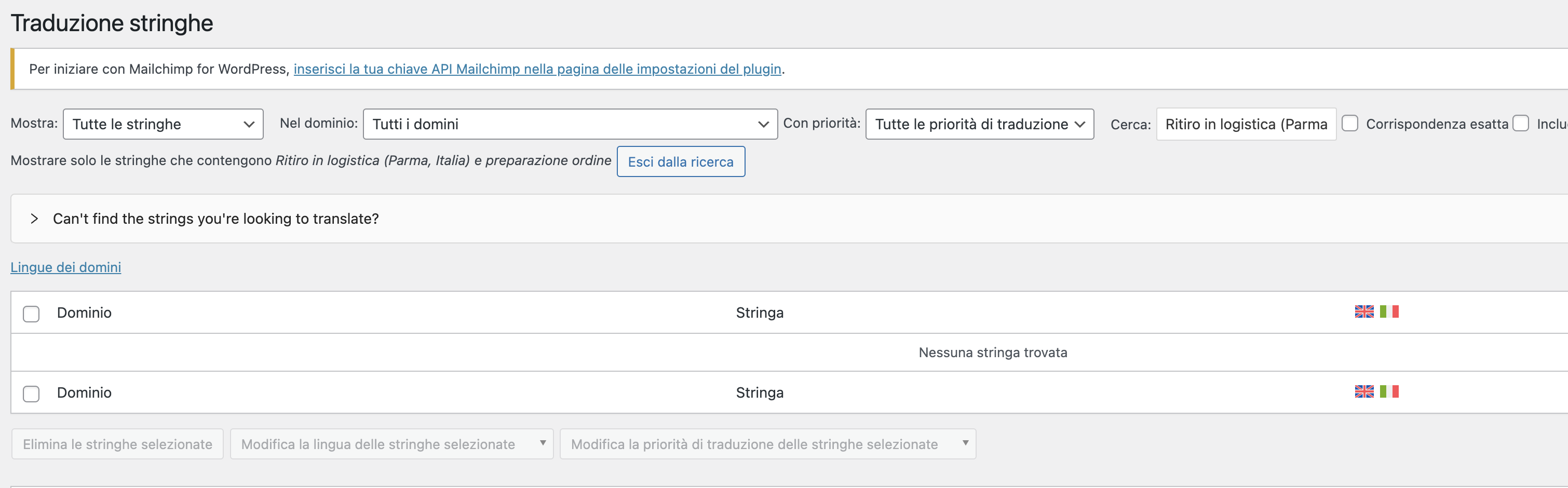Open the translation priority filter dropdown

(979, 124)
